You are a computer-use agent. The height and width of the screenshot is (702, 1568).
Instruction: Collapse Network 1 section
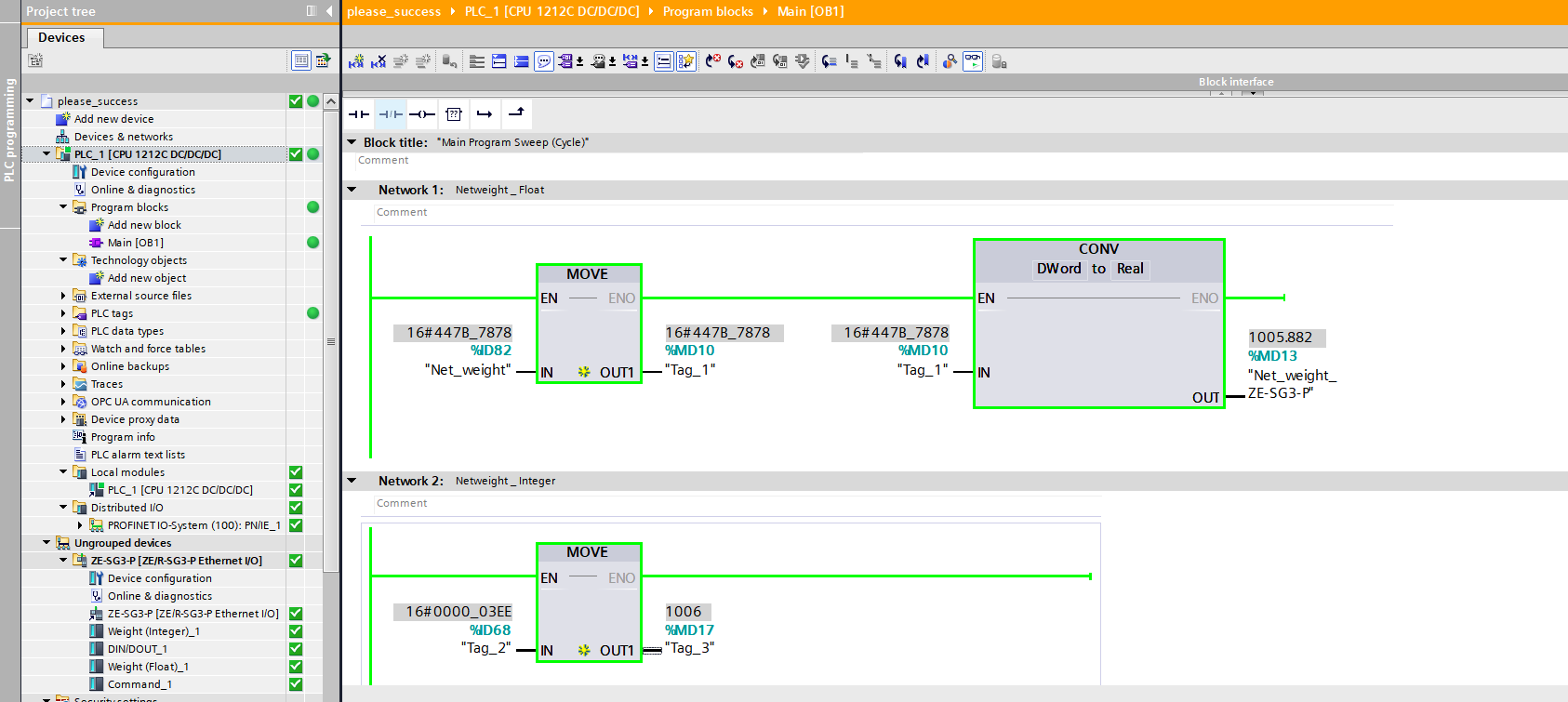352,189
